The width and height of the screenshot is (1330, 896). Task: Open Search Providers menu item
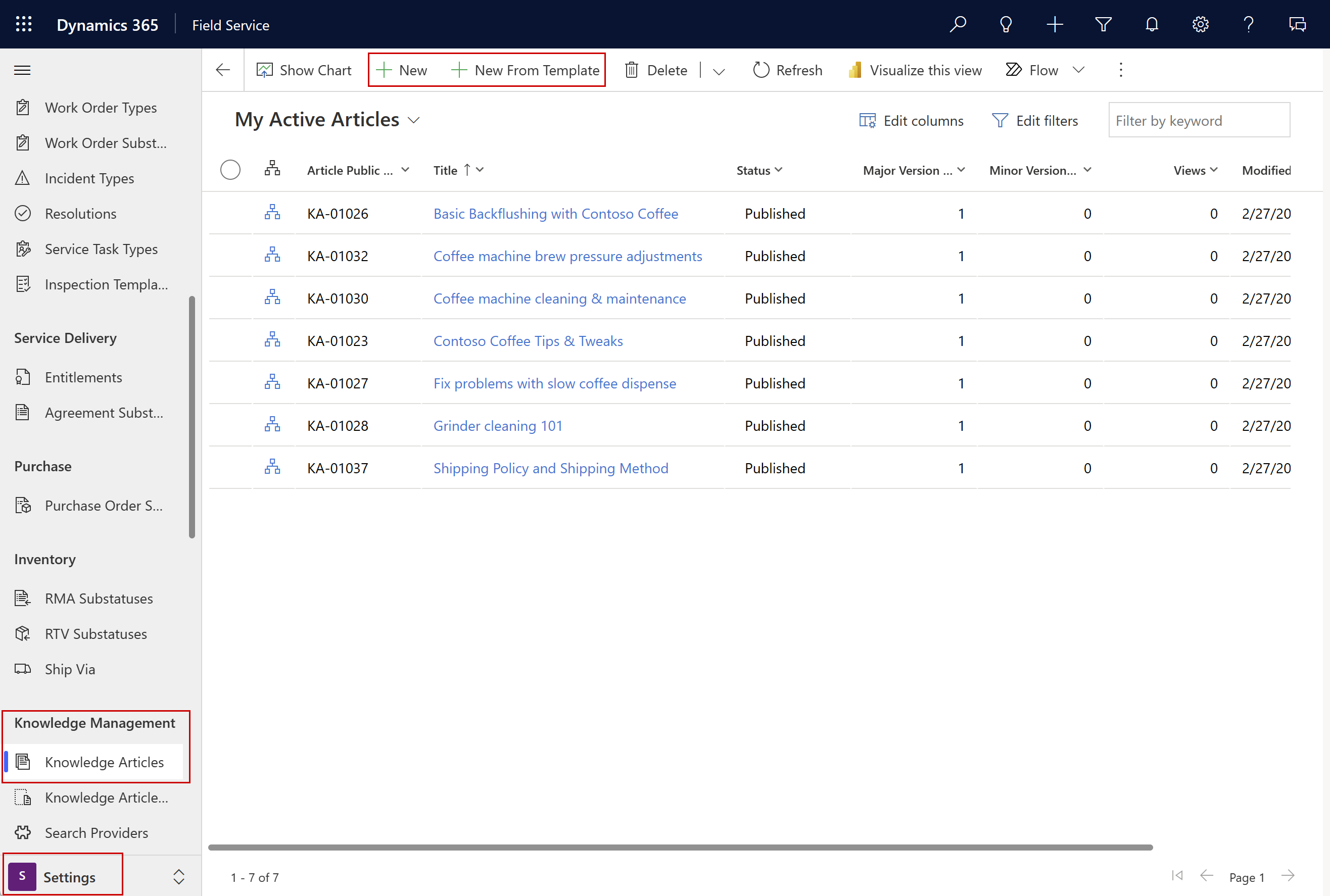coord(97,832)
